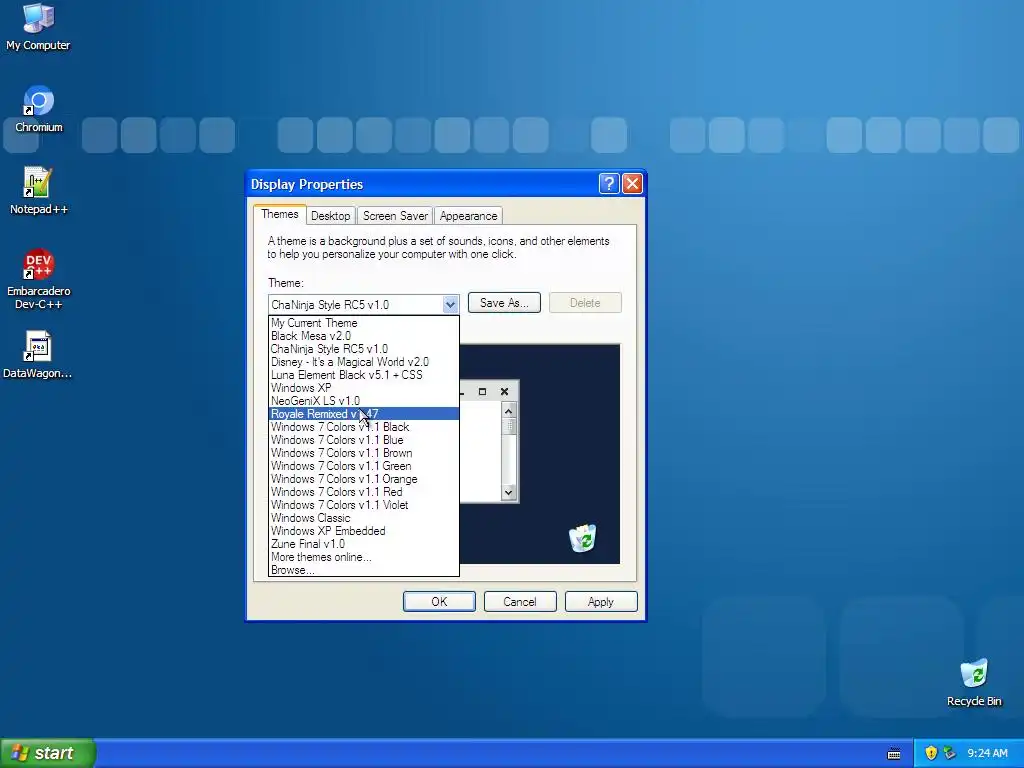The width and height of the screenshot is (1024, 768).
Task: Choose Windows 7 Colors v1.1 Violet
Action: (x=364, y=505)
